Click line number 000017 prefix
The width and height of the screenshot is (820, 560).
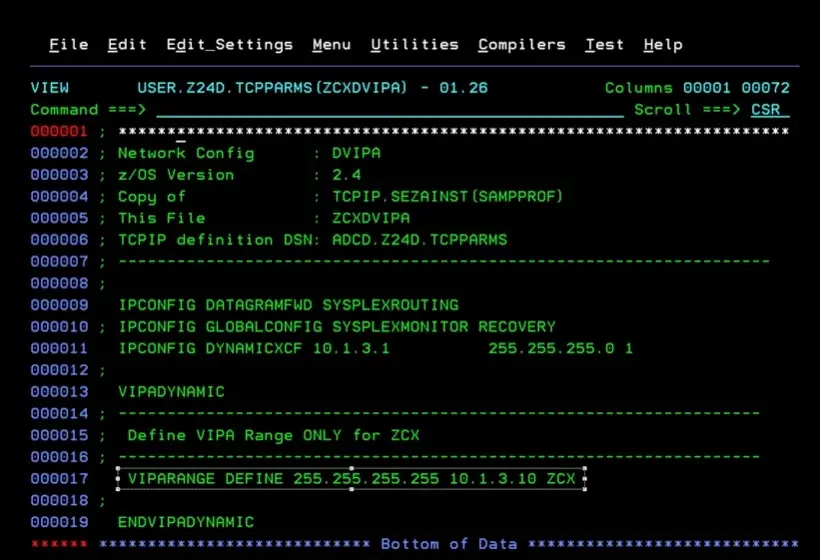click(x=59, y=478)
